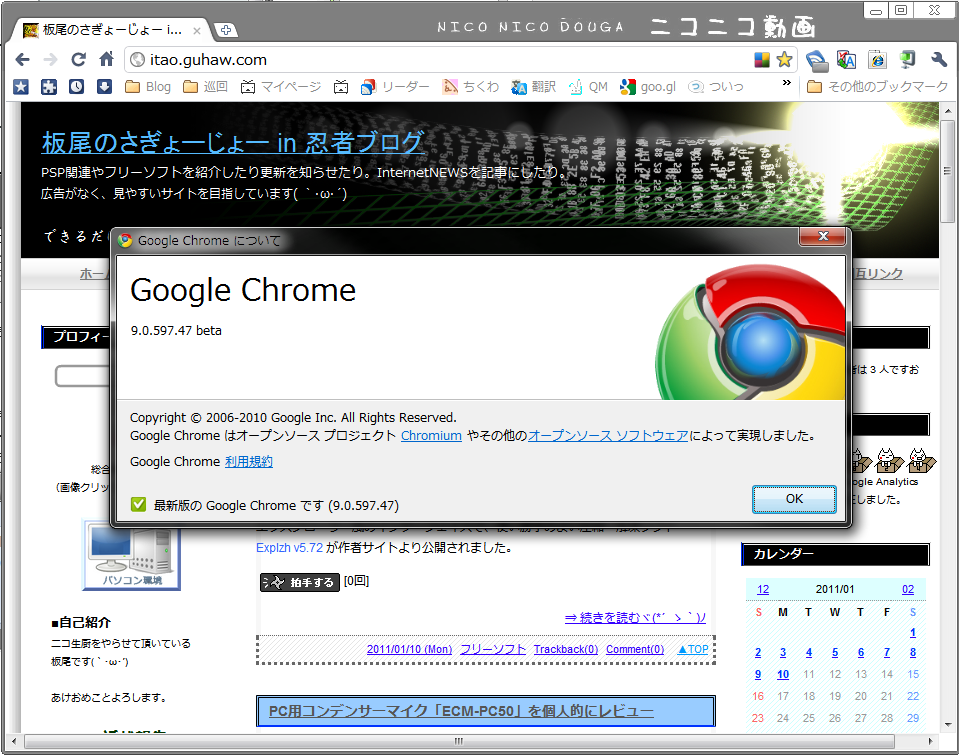
Task: Open the リーダー bookmark
Action: [x=395, y=87]
